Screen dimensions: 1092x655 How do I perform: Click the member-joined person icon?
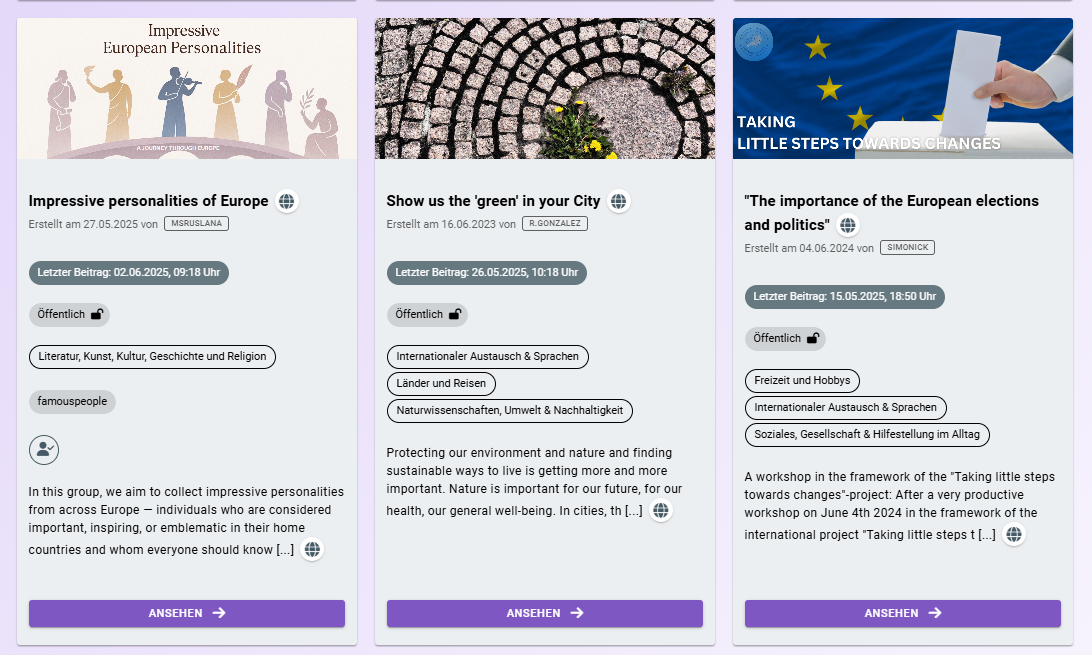coord(44,450)
